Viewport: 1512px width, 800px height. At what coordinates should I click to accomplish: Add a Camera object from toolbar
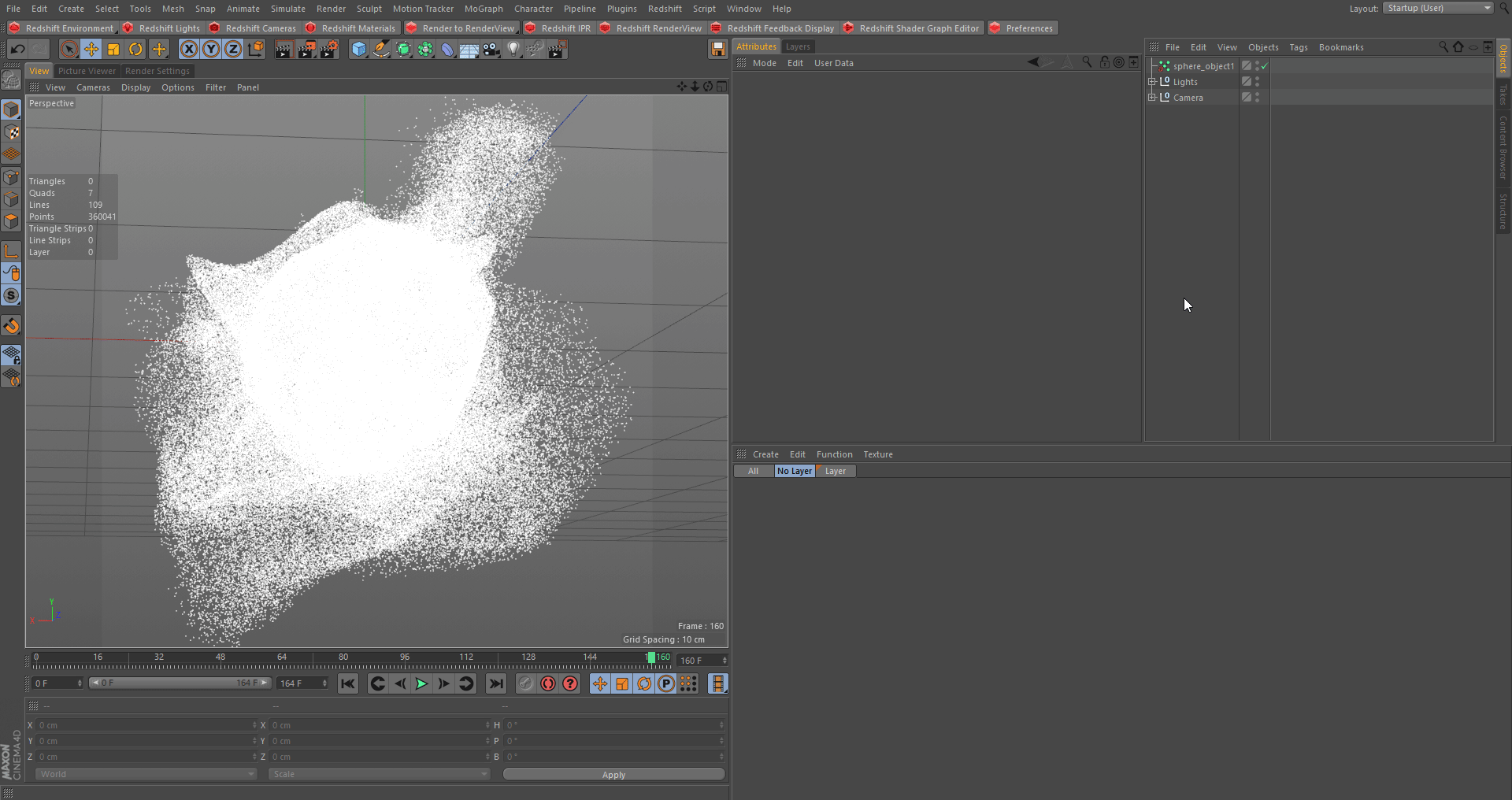(491, 49)
